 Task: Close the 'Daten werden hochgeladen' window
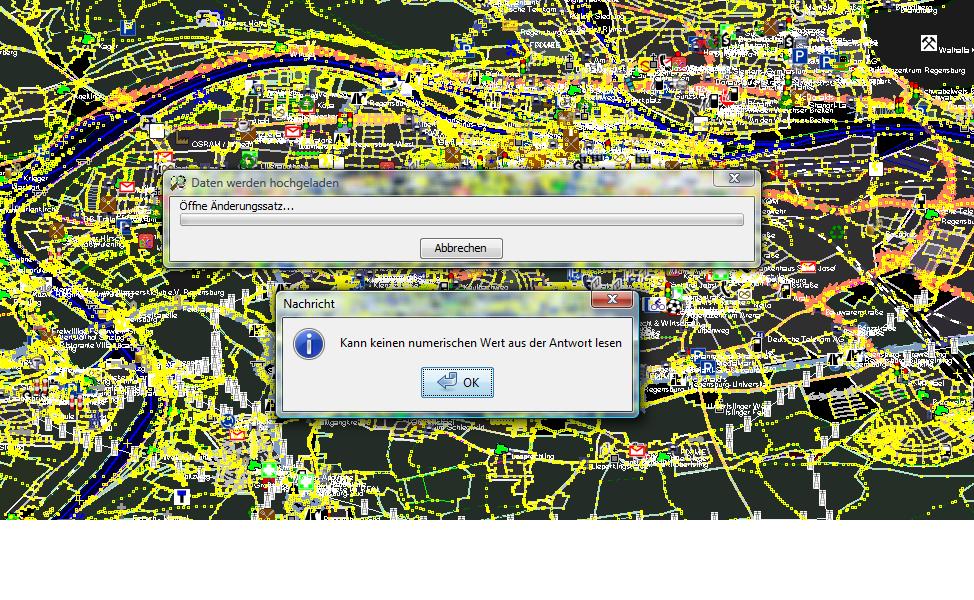[734, 179]
